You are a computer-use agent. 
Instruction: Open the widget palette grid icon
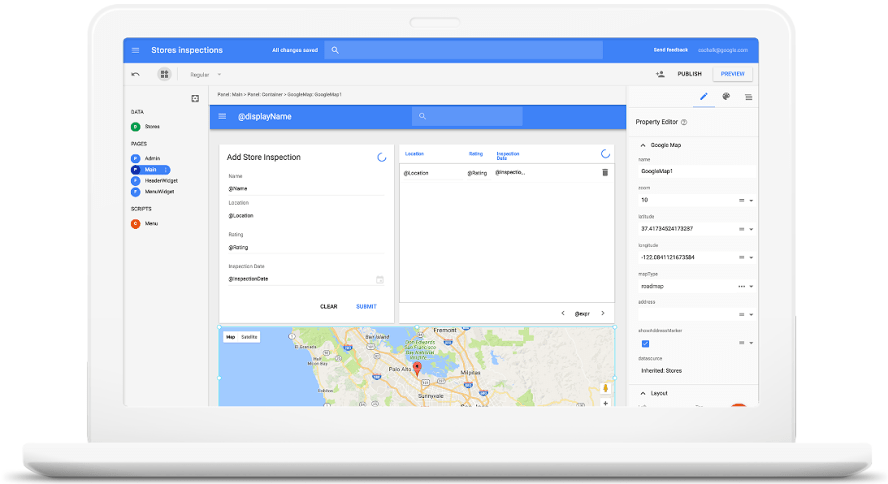click(x=164, y=74)
